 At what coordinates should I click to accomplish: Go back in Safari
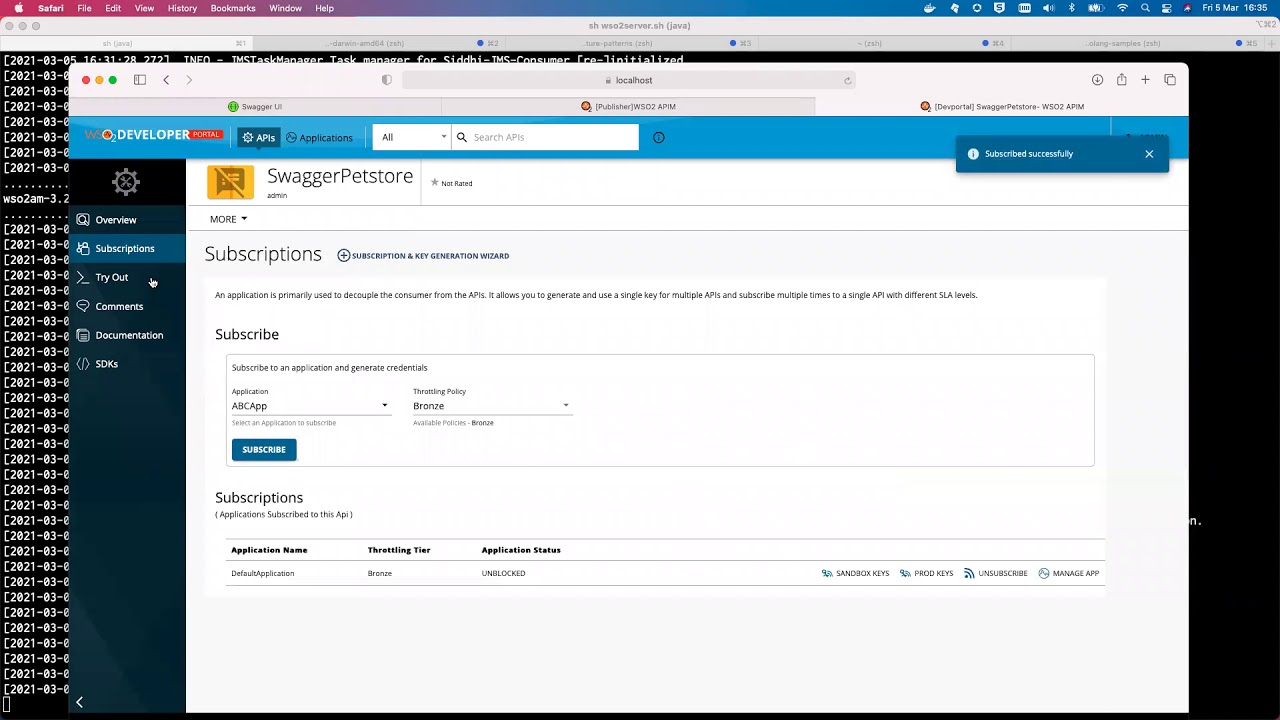tap(166, 80)
